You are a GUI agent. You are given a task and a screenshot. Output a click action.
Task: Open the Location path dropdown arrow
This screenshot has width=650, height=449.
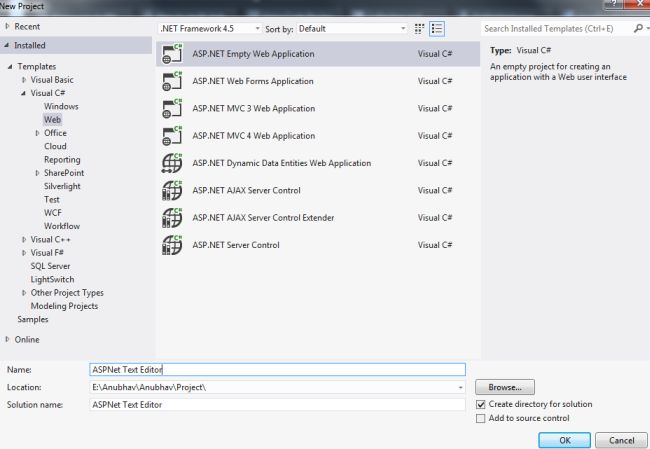pyautogui.click(x=460, y=387)
